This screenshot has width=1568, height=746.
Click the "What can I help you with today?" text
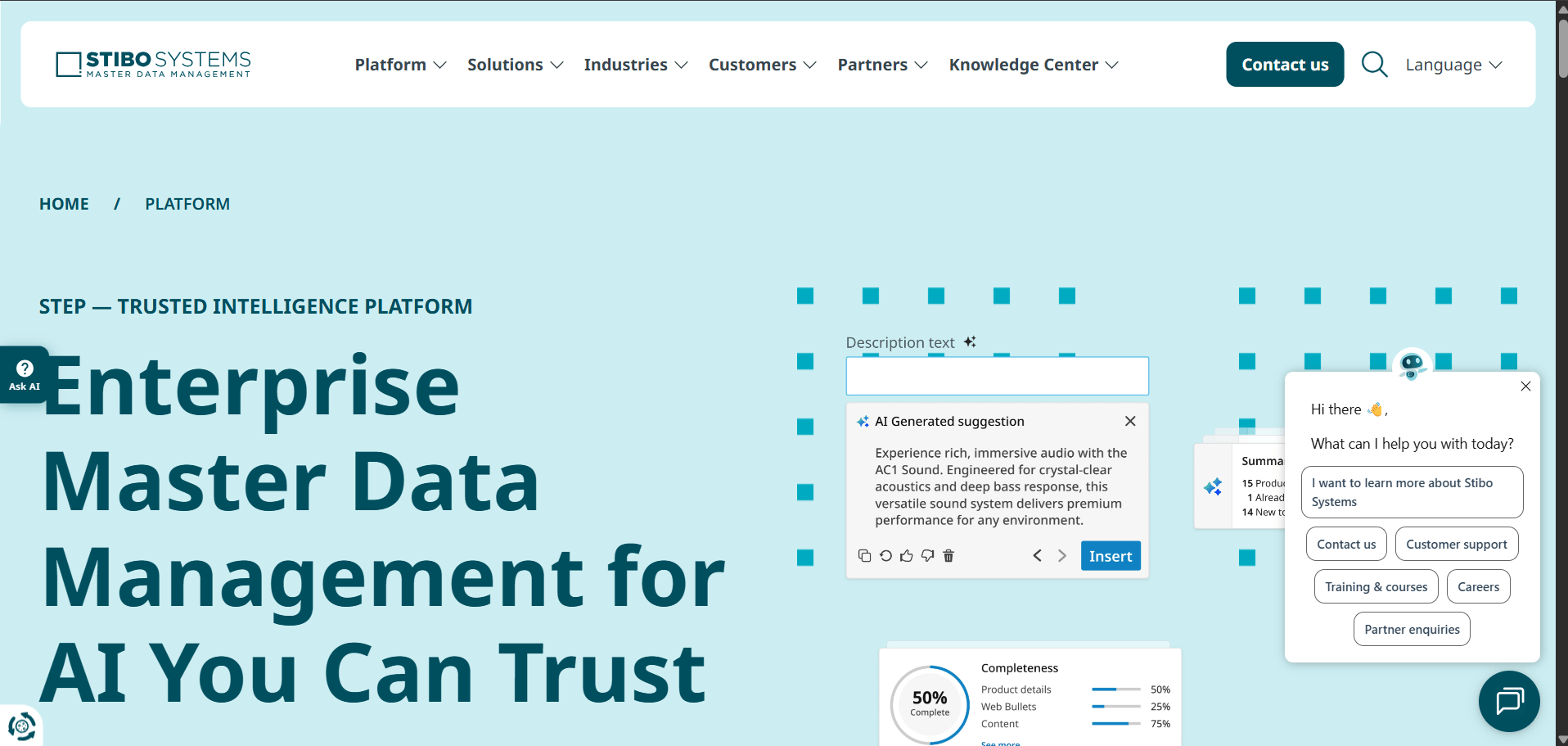tap(1412, 444)
